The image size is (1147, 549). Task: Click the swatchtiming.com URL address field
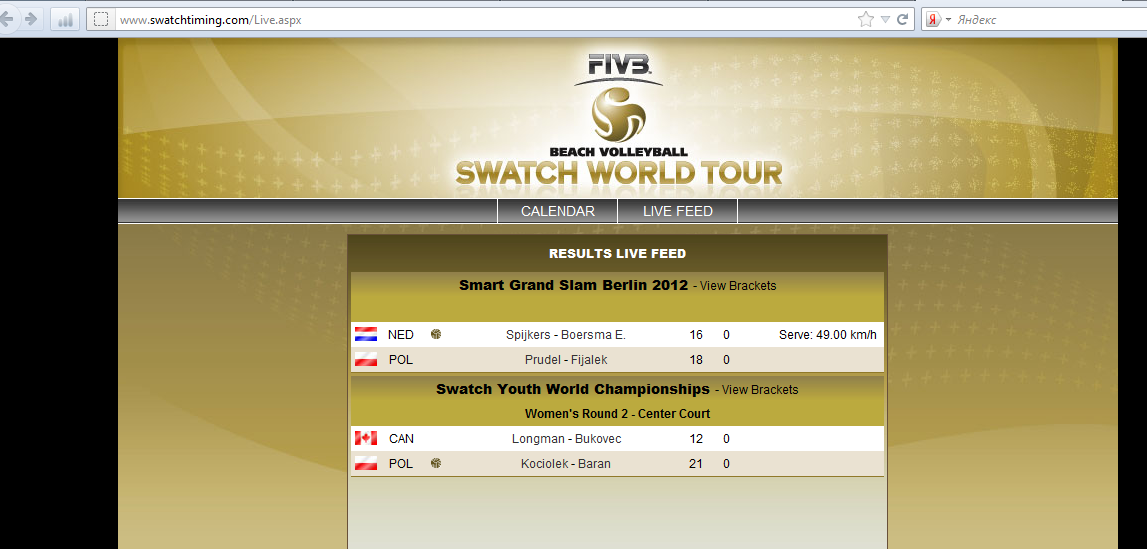tap(483, 20)
